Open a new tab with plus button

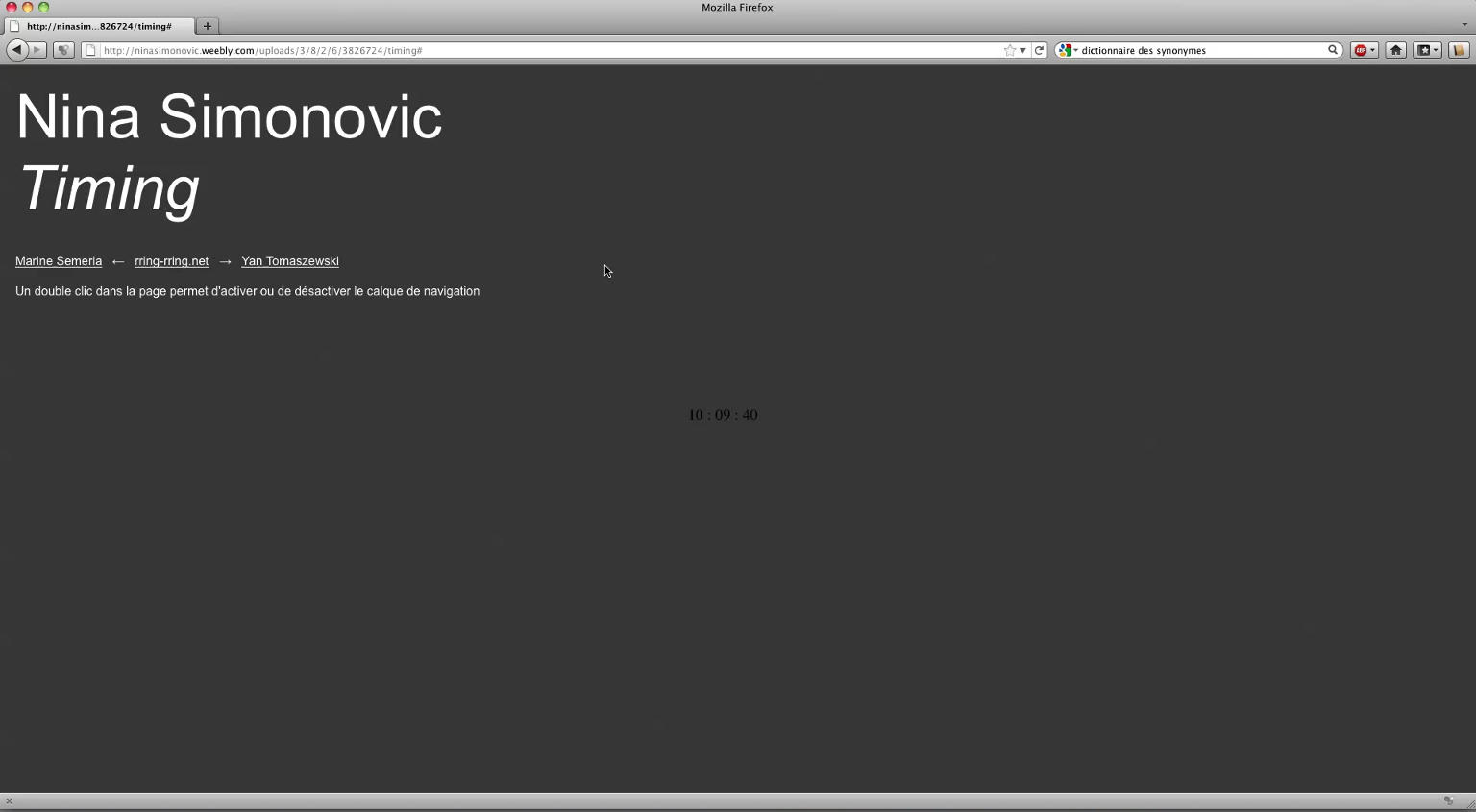pyautogui.click(x=208, y=26)
